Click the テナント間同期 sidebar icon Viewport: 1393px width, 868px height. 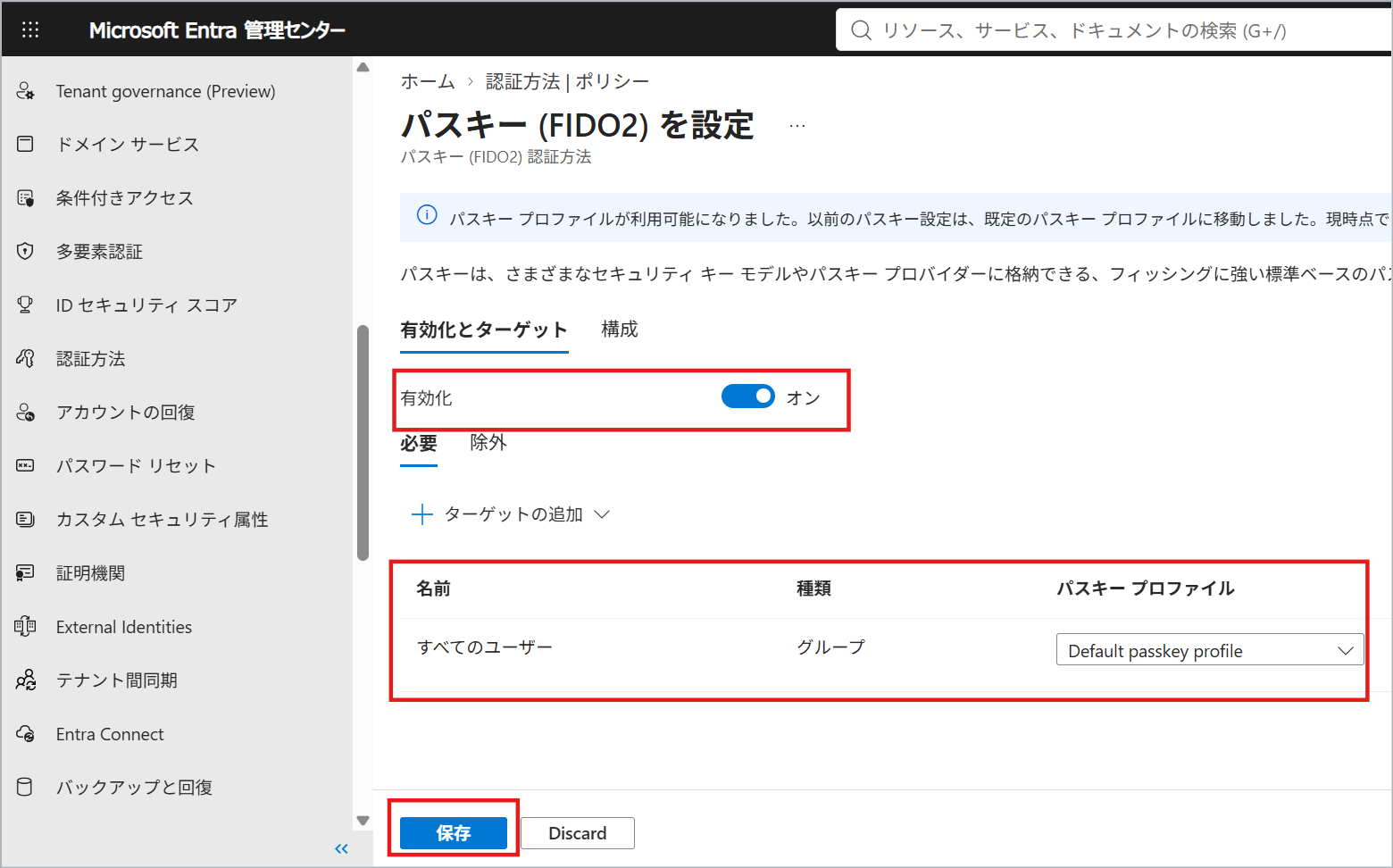click(x=25, y=680)
